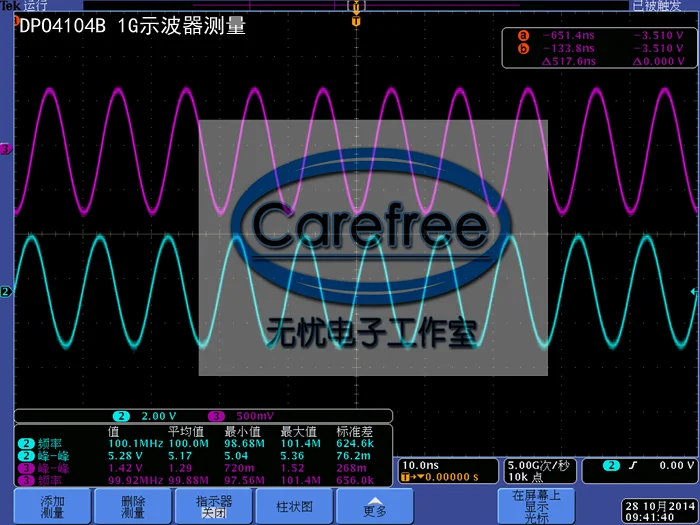Screen dimensions: 700x525
Task: Click the 标准差 (std deviation) column header
Action: 354,432
